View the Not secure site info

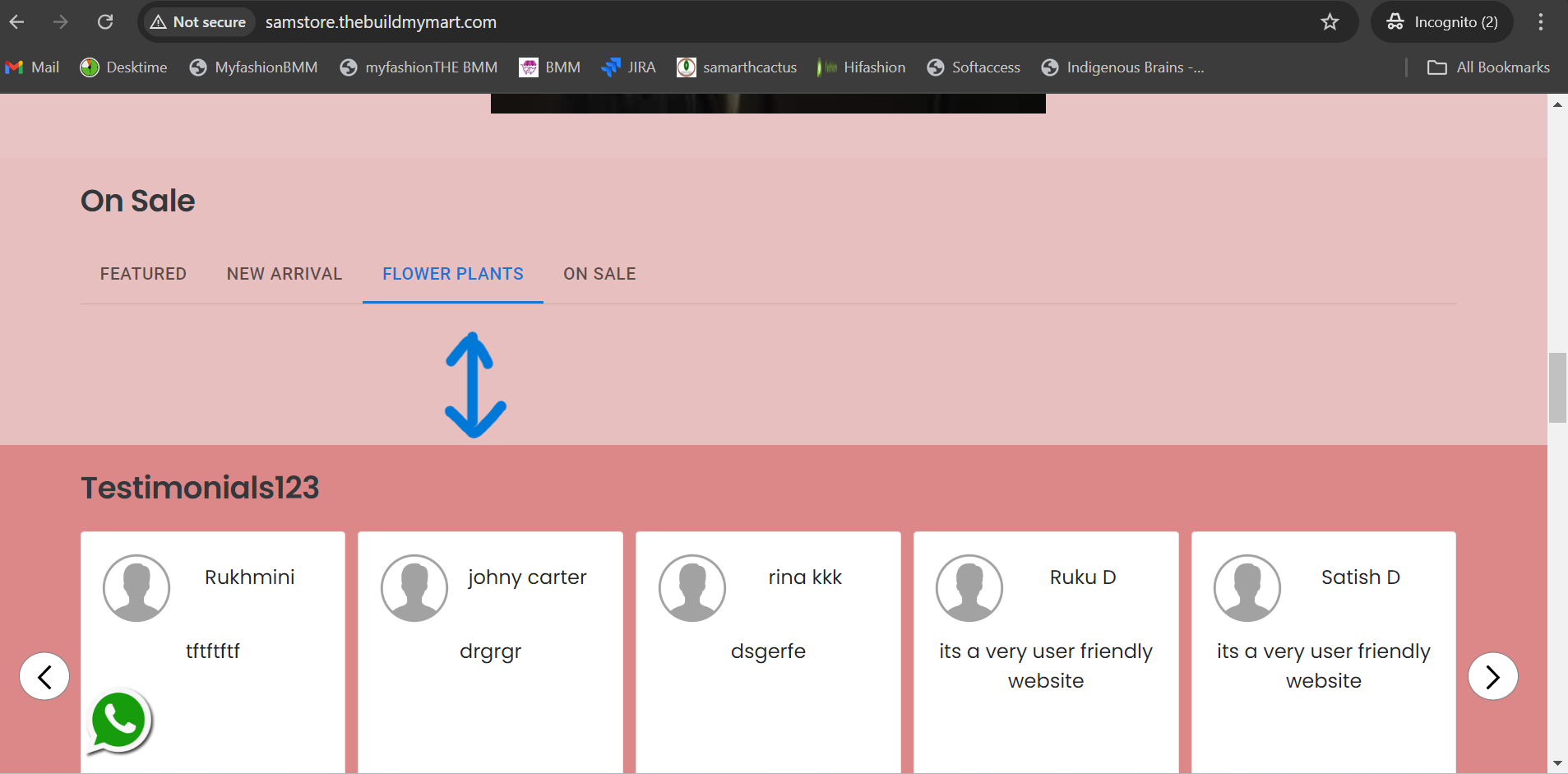point(198,22)
